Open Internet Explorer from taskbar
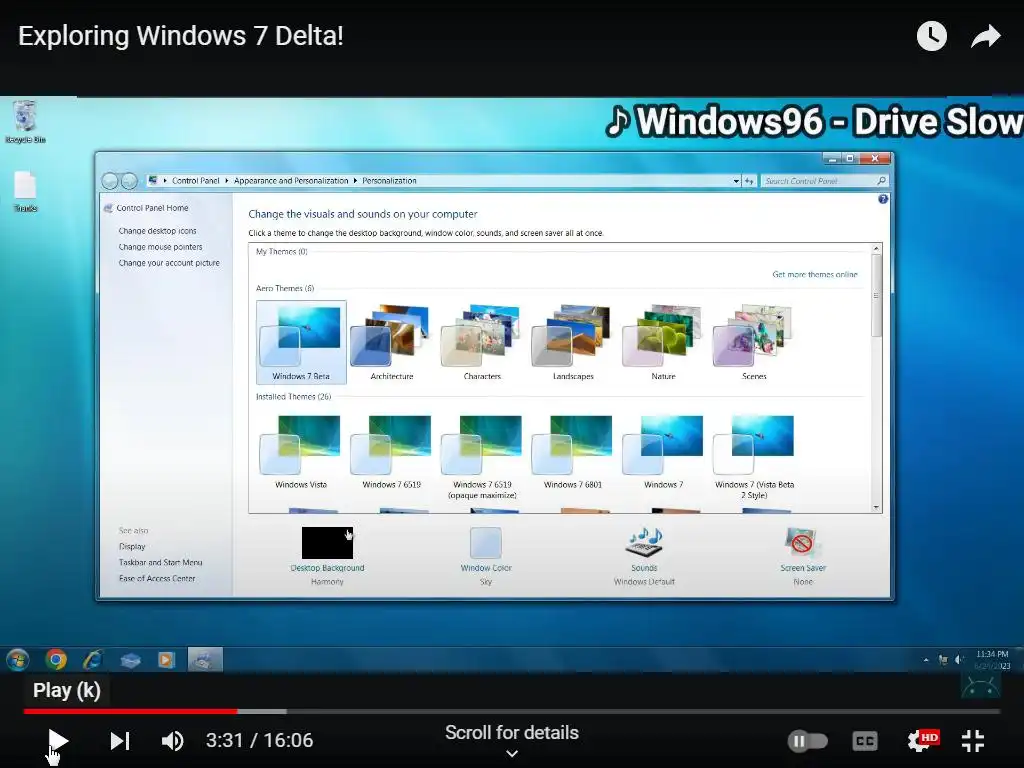 [93, 660]
